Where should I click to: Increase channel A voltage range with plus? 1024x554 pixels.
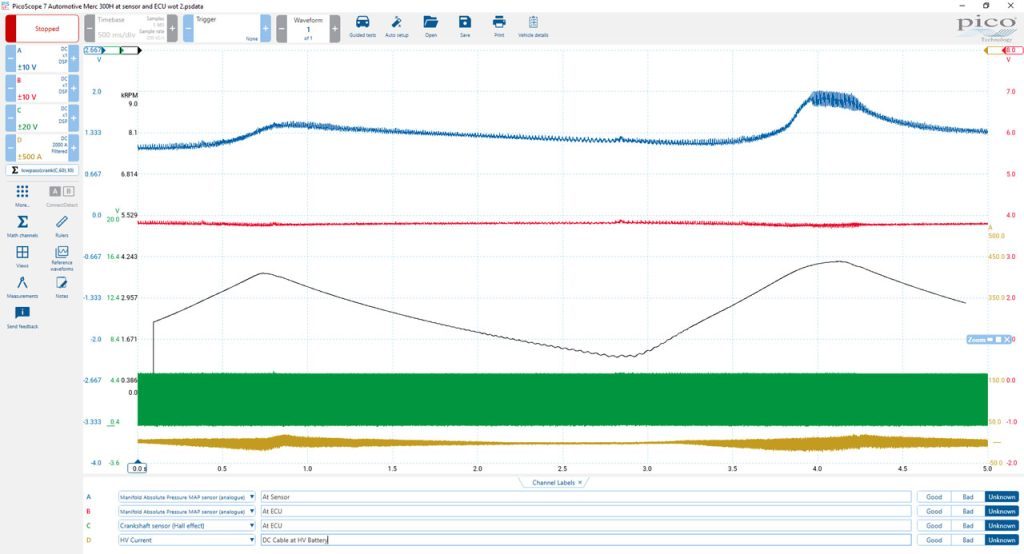(x=74, y=59)
